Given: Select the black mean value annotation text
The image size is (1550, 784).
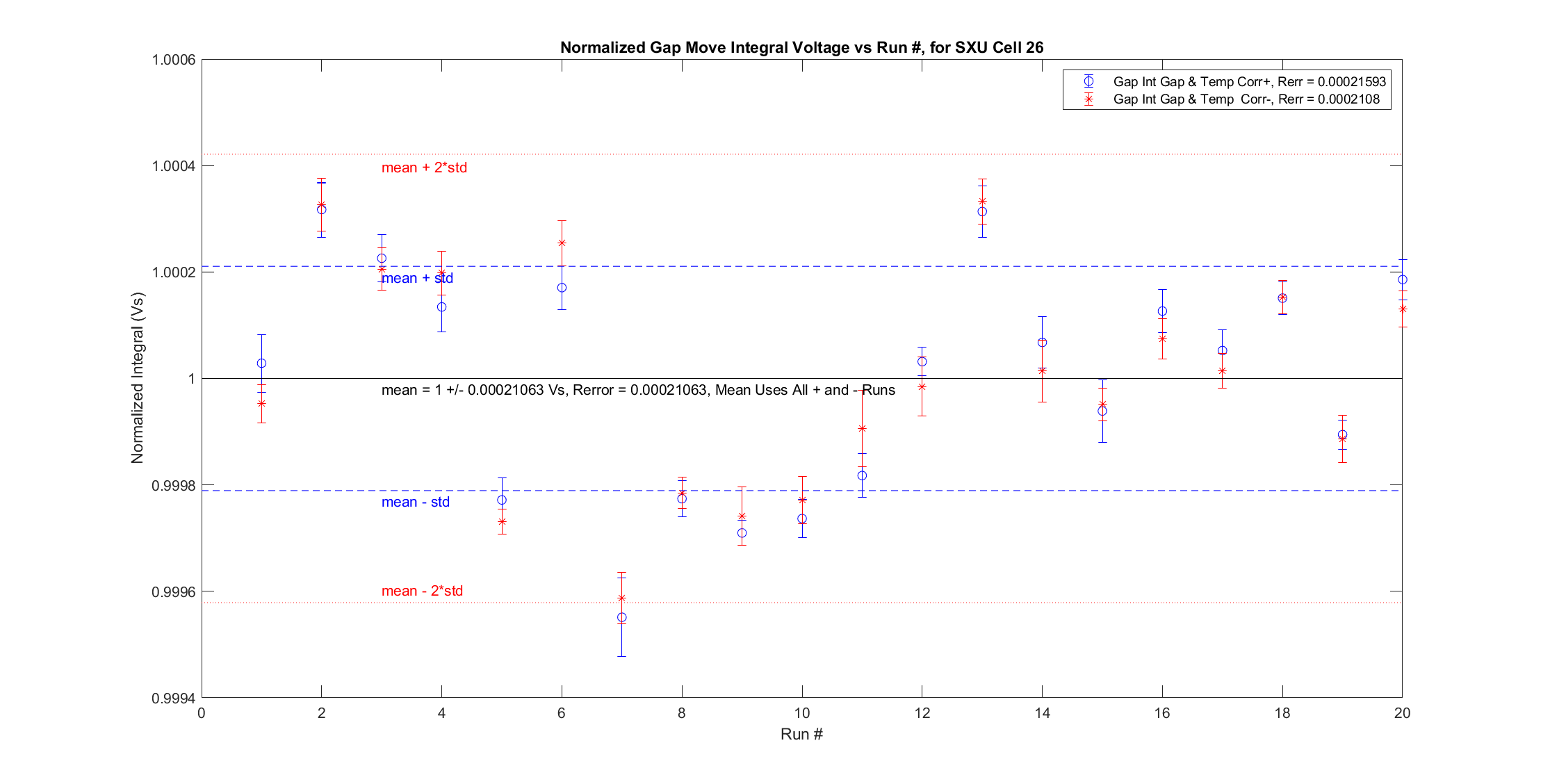Looking at the screenshot, I should coord(638,390).
